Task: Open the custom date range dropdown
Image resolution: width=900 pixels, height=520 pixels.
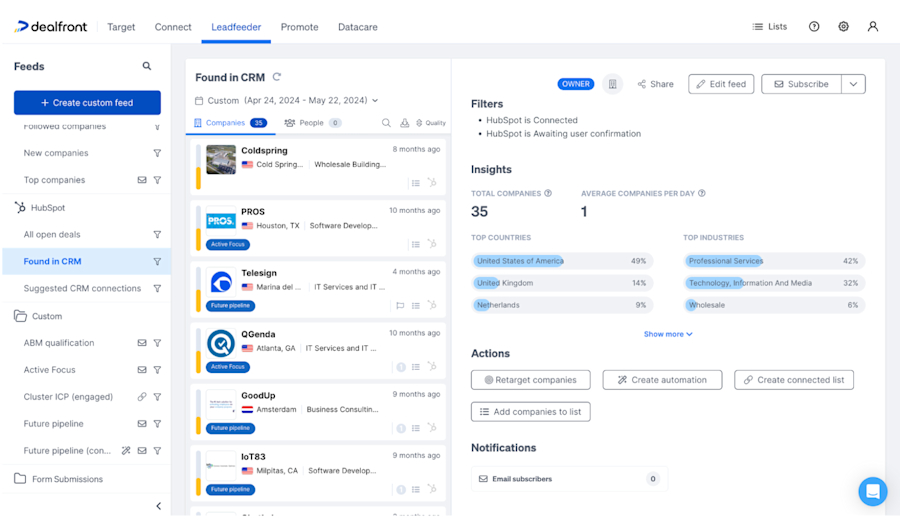Action: click(287, 100)
